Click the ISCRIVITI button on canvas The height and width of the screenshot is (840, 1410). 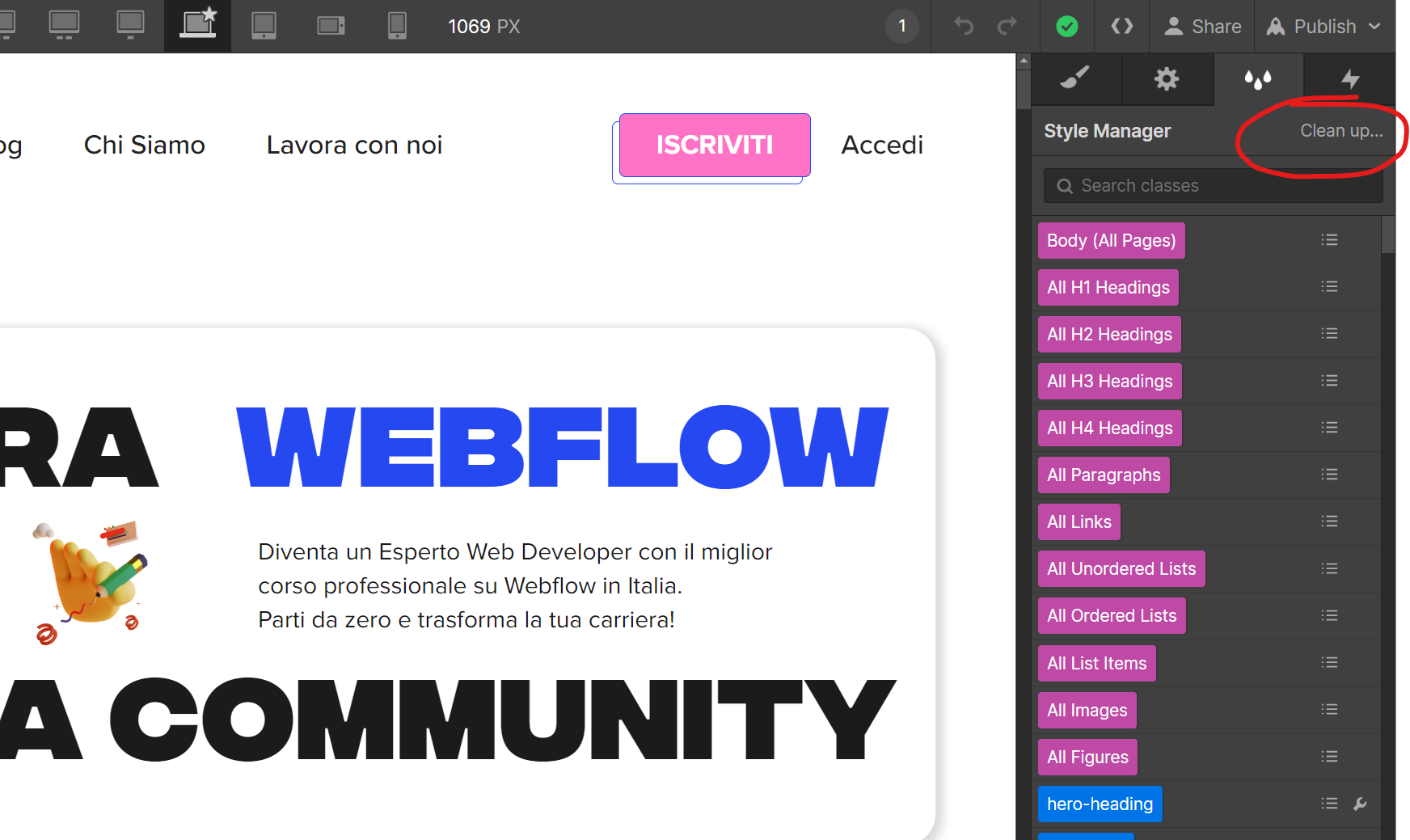tap(715, 145)
